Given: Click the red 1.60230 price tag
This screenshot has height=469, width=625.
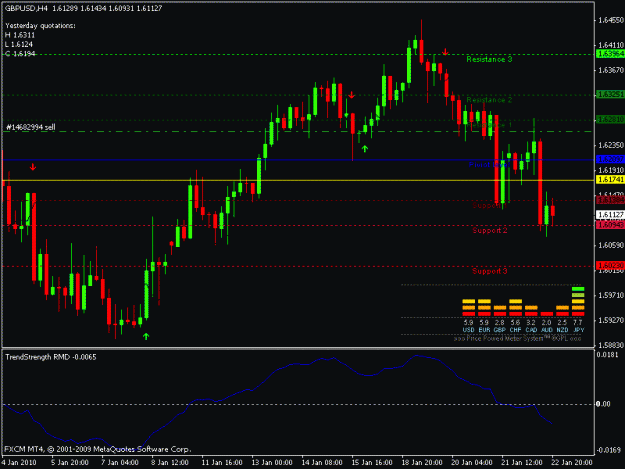Looking at the screenshot, I should coord(610,265).
